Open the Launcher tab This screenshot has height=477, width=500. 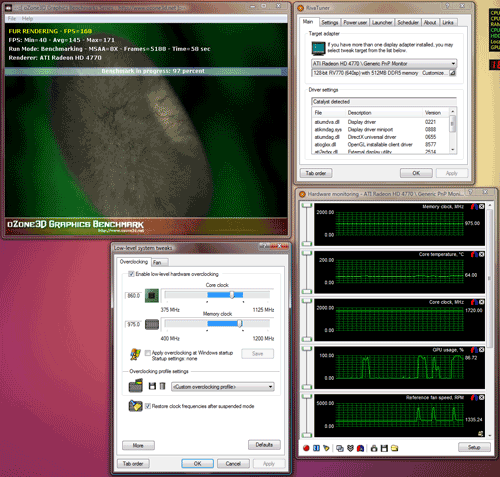382,22
